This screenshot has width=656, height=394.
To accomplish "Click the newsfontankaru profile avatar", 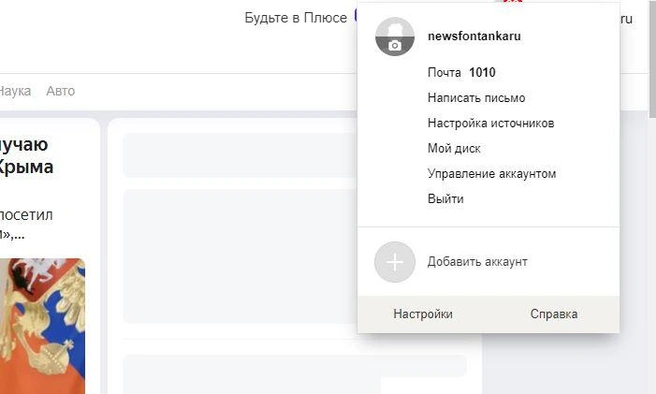I will pyautogui.click(x=395, y=36).
